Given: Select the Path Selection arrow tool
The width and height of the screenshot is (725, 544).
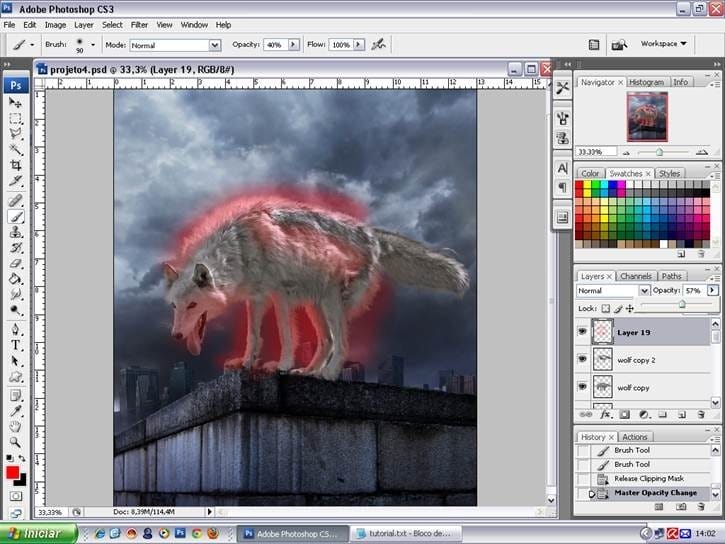Looking at the screenshot, I should (x=15, y=361).
